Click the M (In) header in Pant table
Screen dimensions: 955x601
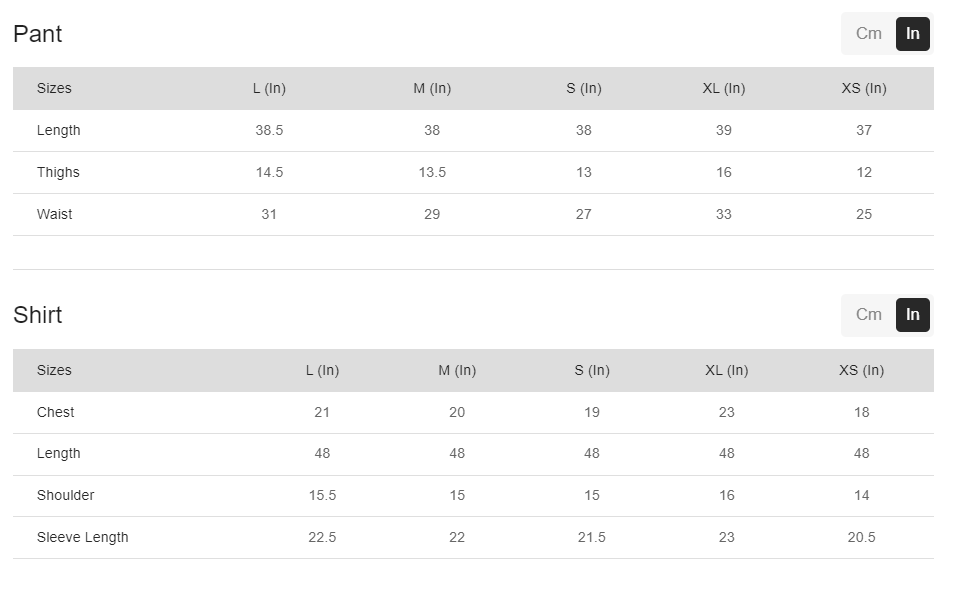point(432,88)
